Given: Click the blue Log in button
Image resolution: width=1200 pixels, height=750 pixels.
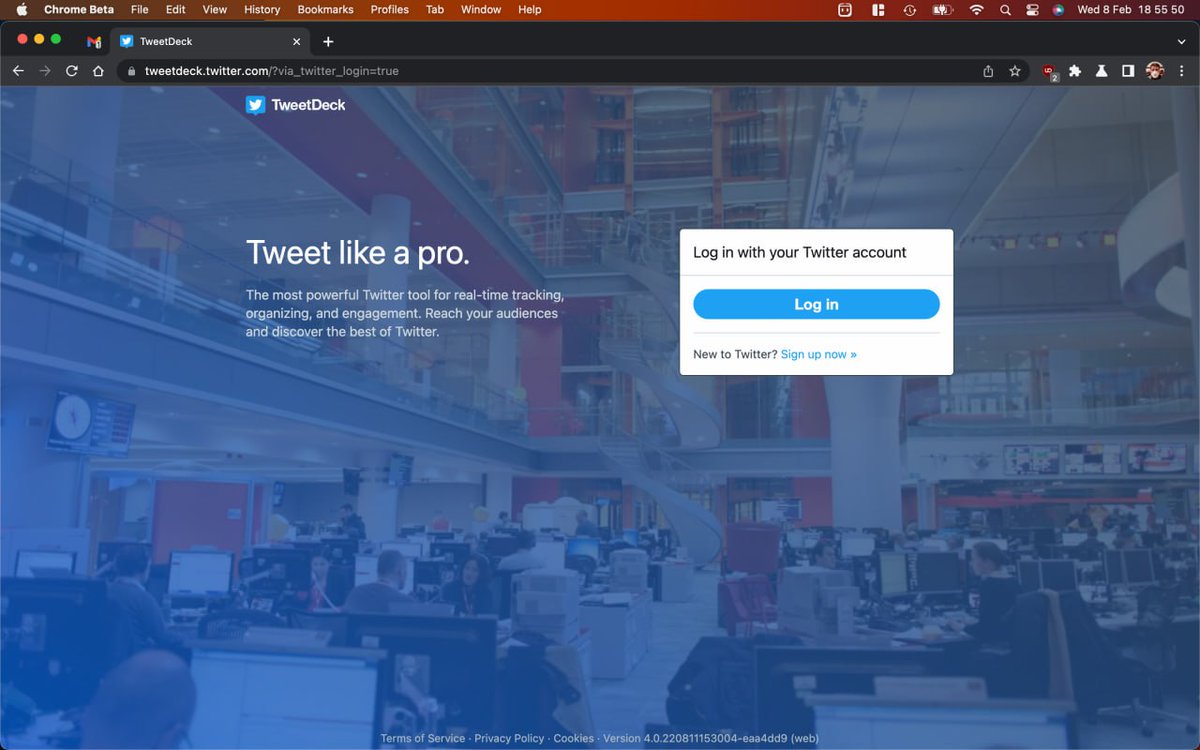Looking at the screenshot, I should click(816, 304).
